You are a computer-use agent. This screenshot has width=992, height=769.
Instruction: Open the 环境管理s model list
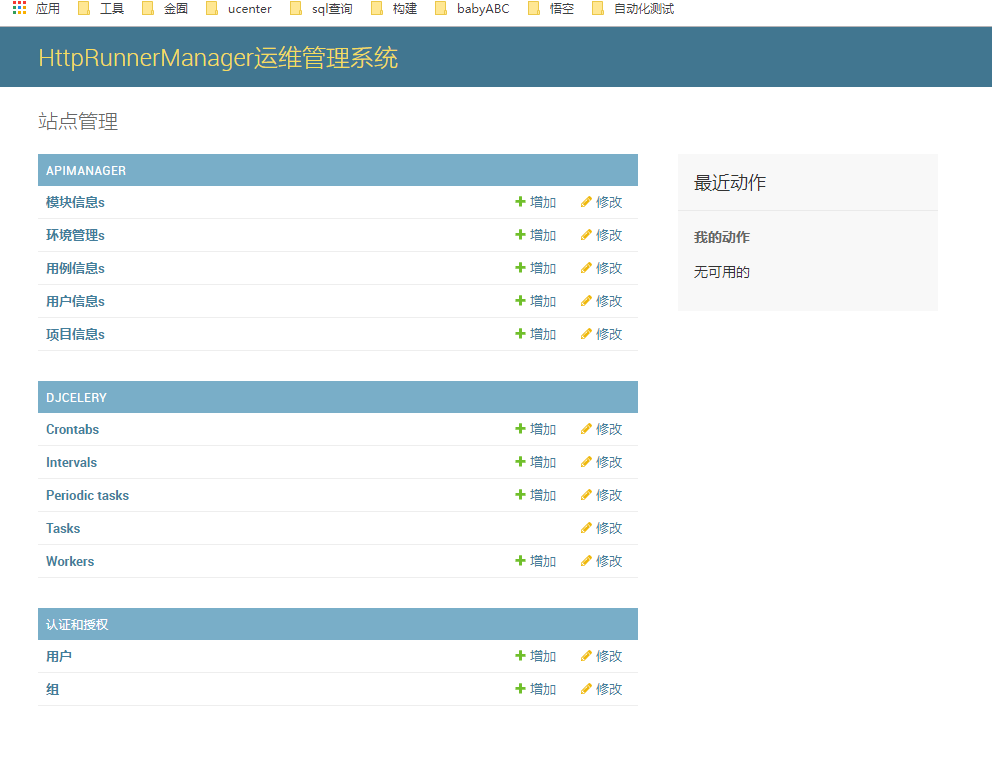tap(75, 235)
